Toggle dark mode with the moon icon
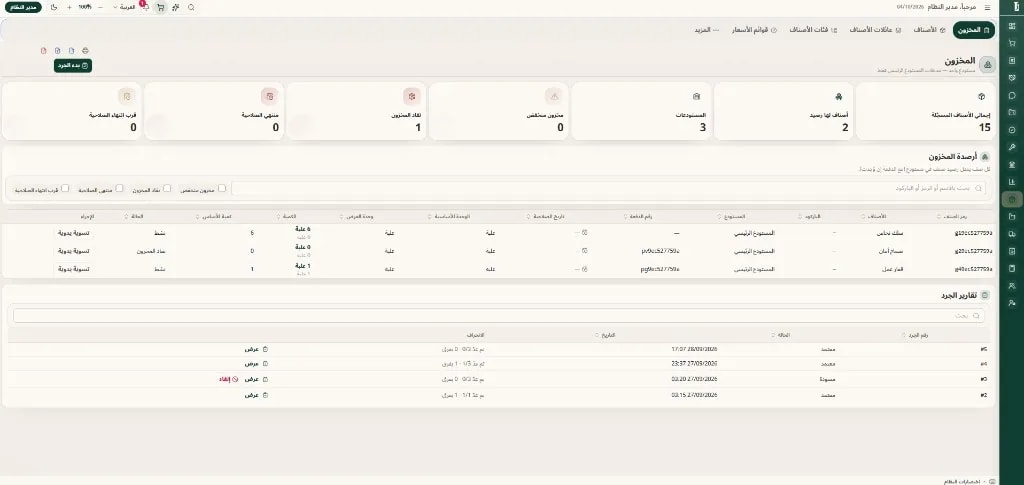This screenshot has height=485, width=1024. pos(54,7)
